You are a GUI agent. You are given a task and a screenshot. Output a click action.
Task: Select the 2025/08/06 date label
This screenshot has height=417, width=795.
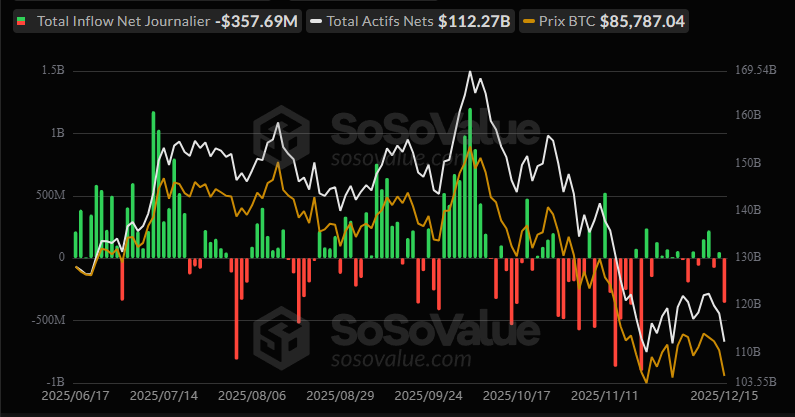pyautogui.click(x=252, y=396)
